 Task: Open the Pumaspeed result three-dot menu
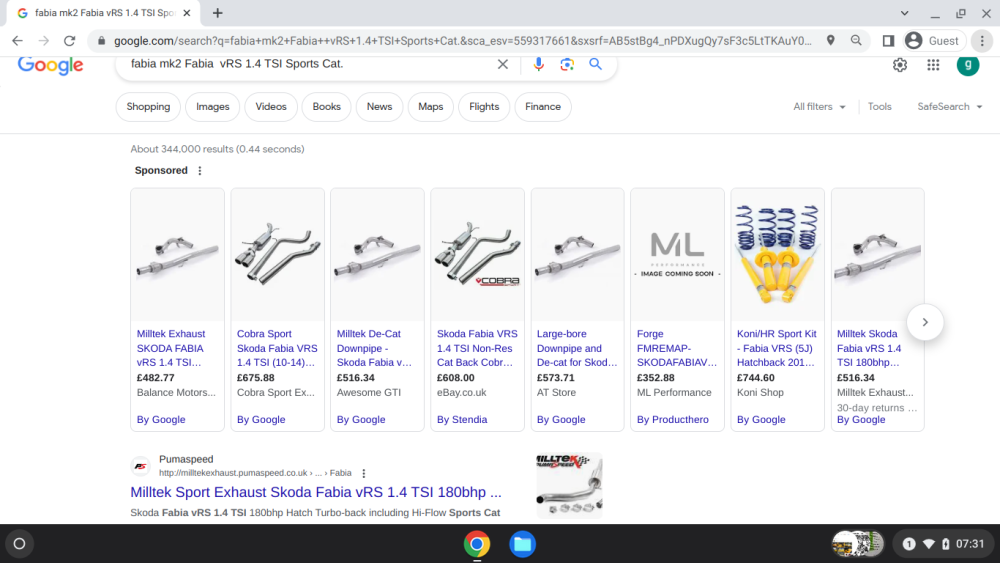click(364, 473)
